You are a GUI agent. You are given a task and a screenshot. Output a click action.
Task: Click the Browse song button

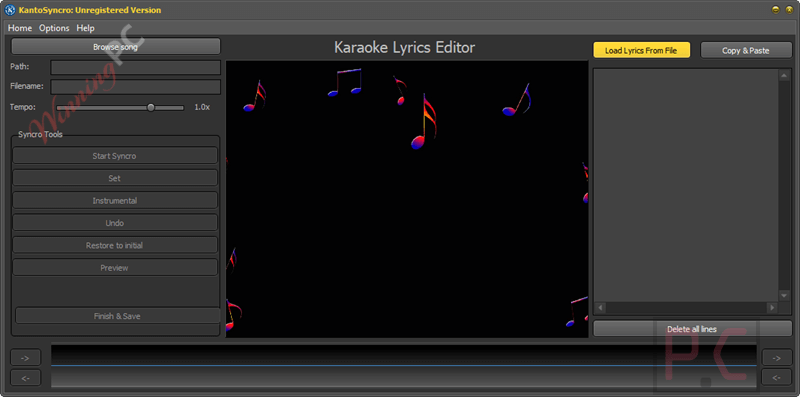pos(116,46)
